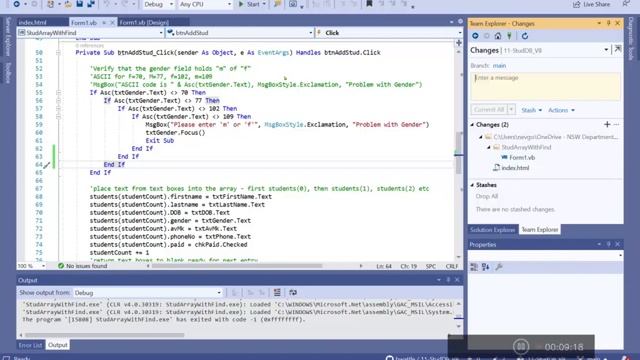Screen dimensions: 640x360
Task: Open the Commit All split dropdown arrow
Action: coord(511,110)
